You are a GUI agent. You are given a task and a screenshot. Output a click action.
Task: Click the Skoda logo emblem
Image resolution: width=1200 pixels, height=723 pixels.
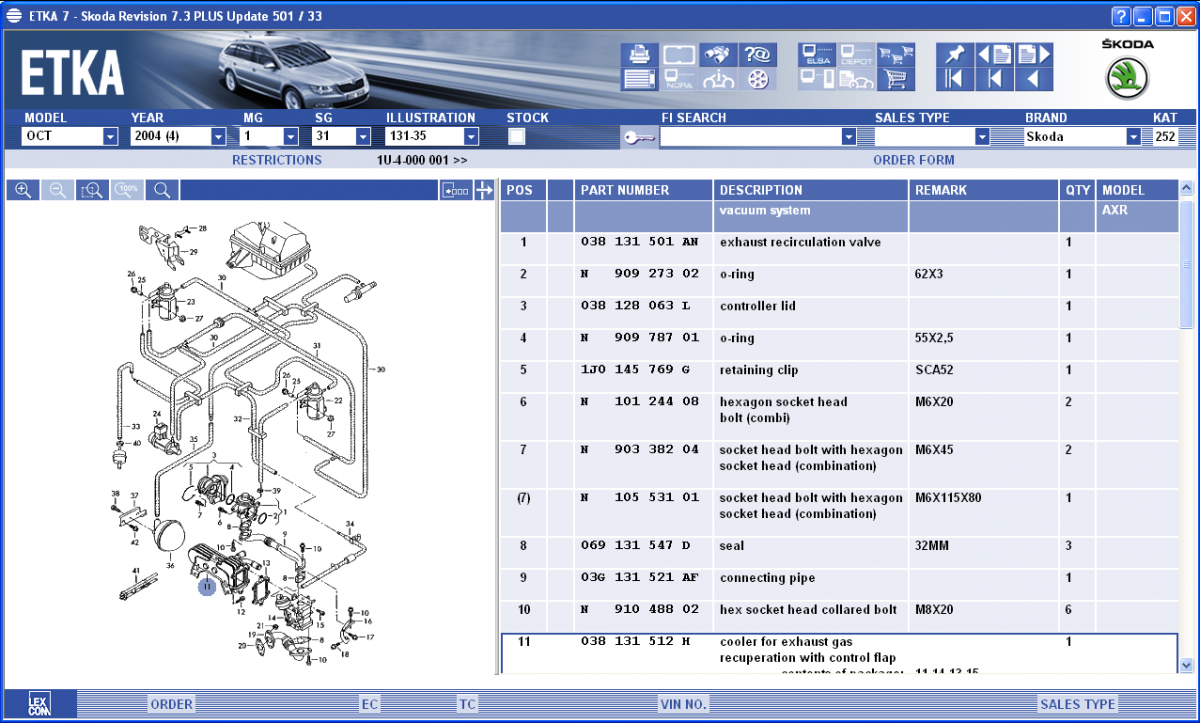coord(1127,78)
